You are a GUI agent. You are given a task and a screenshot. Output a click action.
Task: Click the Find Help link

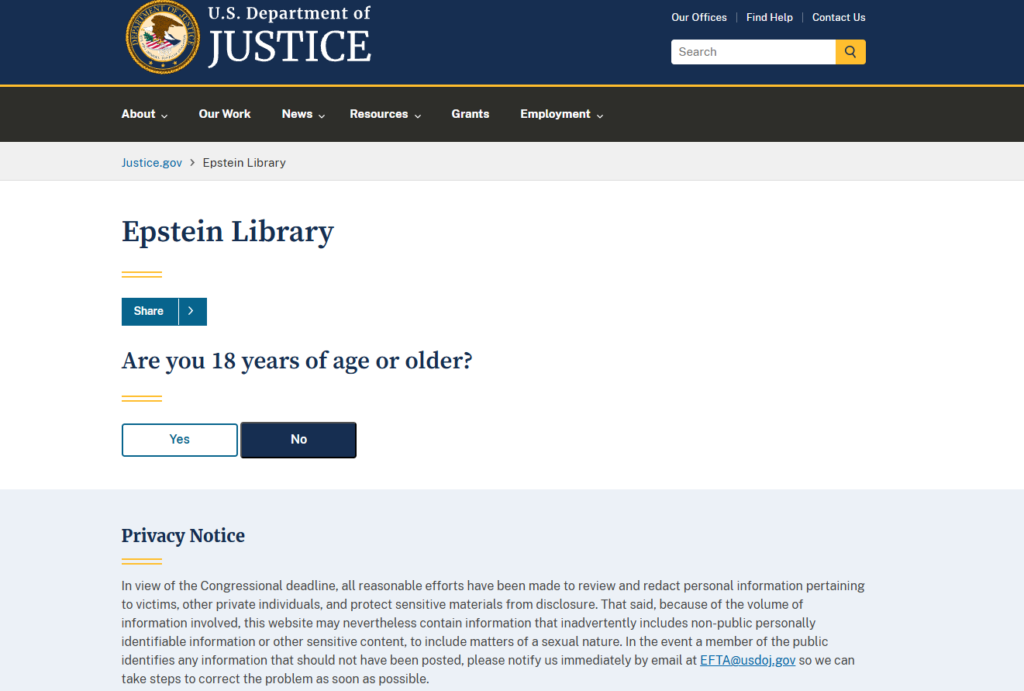(x=769, y=17)
